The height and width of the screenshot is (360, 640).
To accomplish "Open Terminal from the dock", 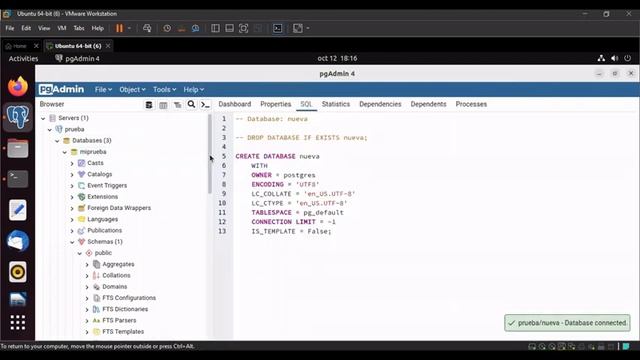I will pyautogui.click(x=18, y=179).
